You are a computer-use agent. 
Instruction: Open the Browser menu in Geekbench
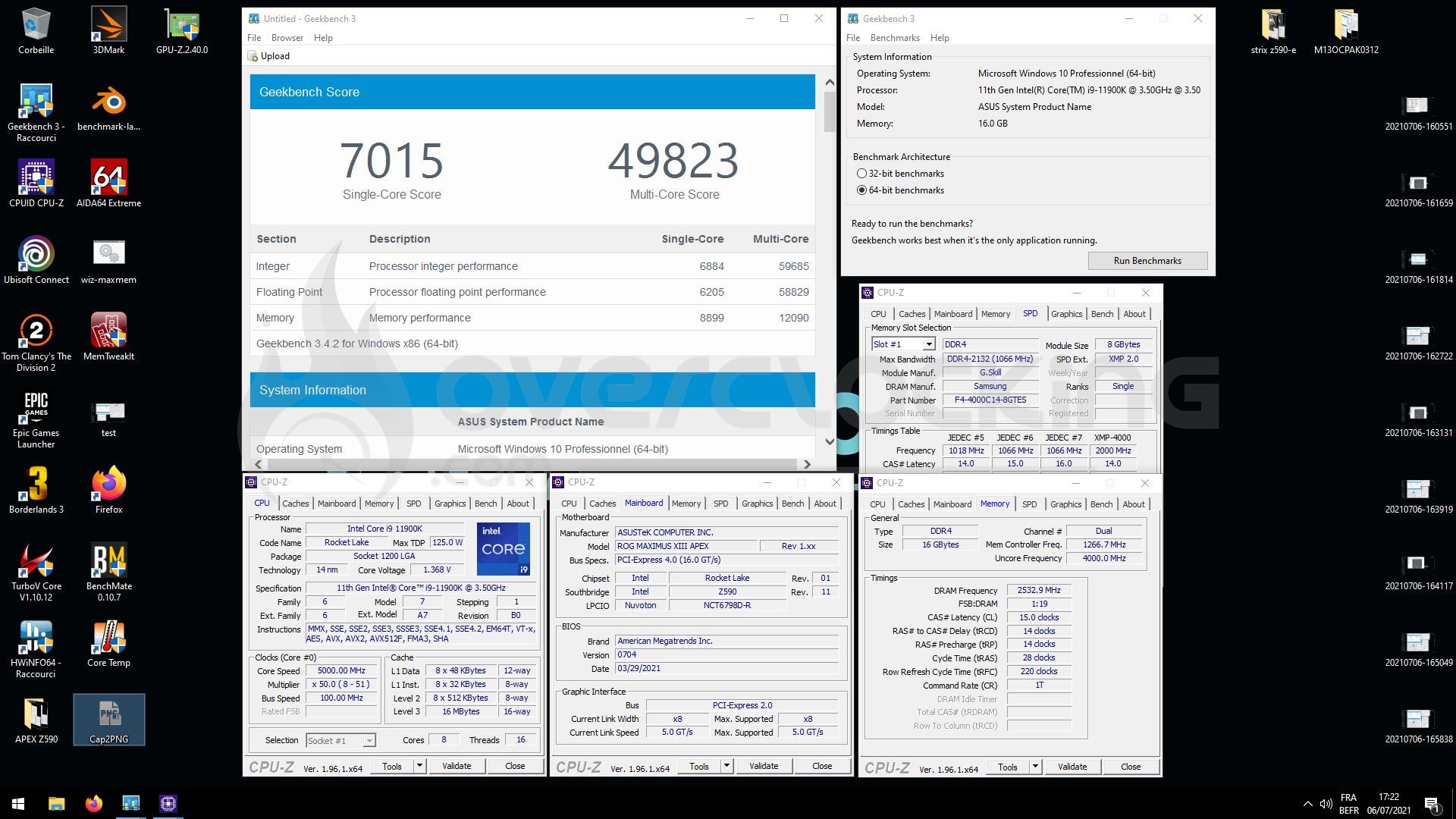coord(287,38)
